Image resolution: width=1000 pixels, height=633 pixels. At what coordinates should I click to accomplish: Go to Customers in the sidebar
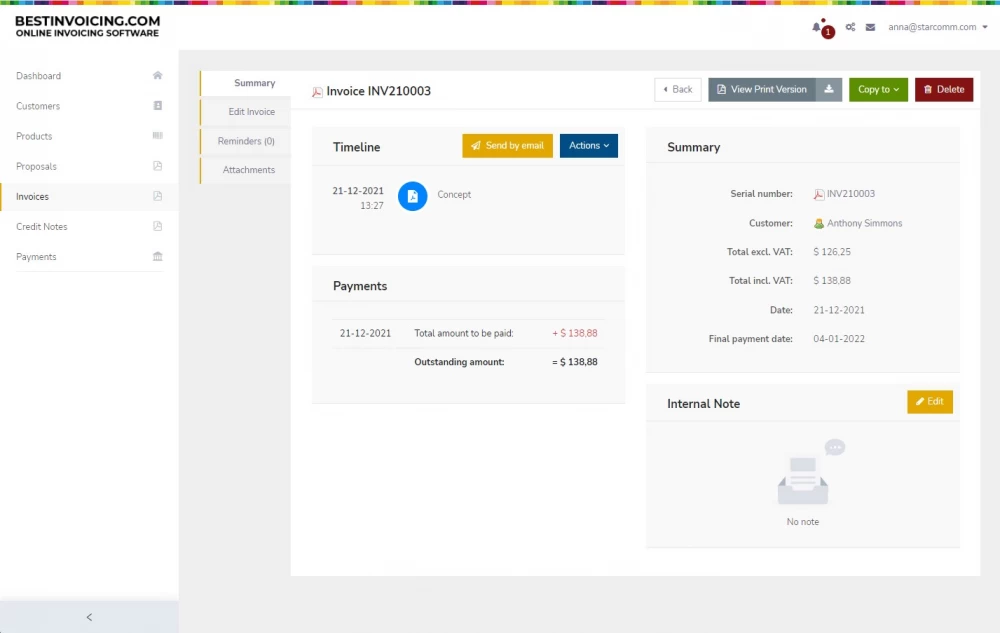pos(38,106)
